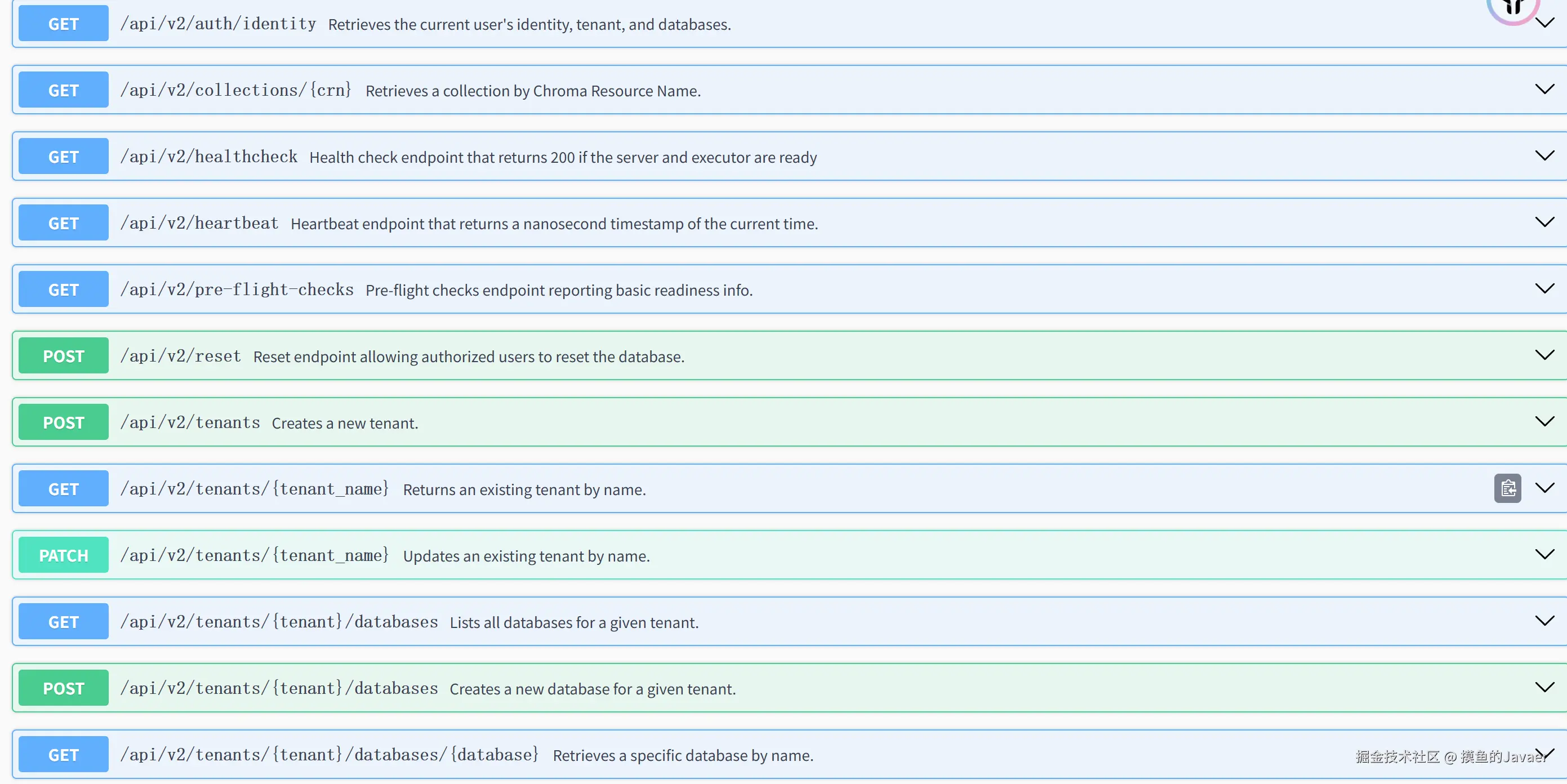The height and width of the screenshot is (784, 1567).
Task: Expand the collections crn endpoint chevron
Action: 1544,90
